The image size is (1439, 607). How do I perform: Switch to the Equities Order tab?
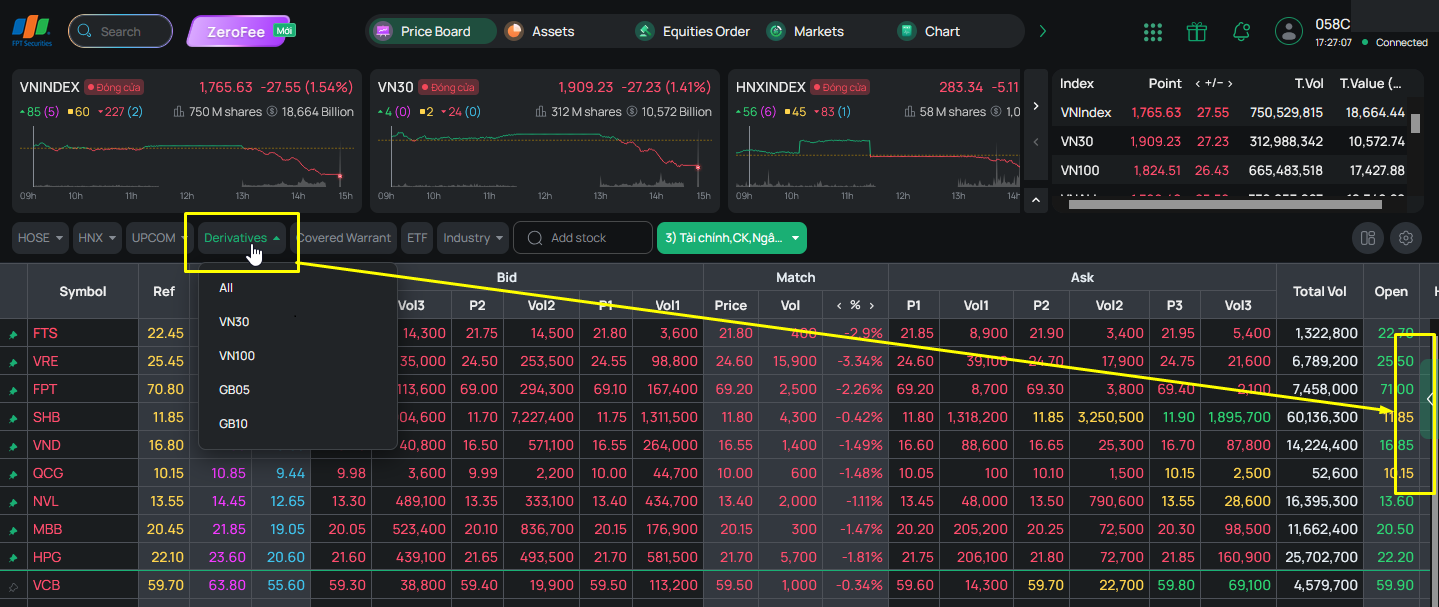[x=693, y=32]
